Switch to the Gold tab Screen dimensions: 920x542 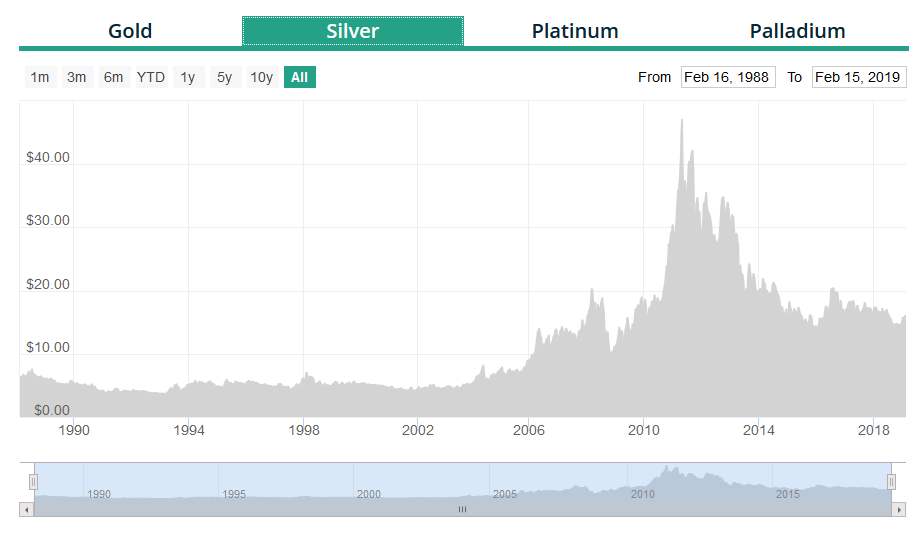[130, 31]
